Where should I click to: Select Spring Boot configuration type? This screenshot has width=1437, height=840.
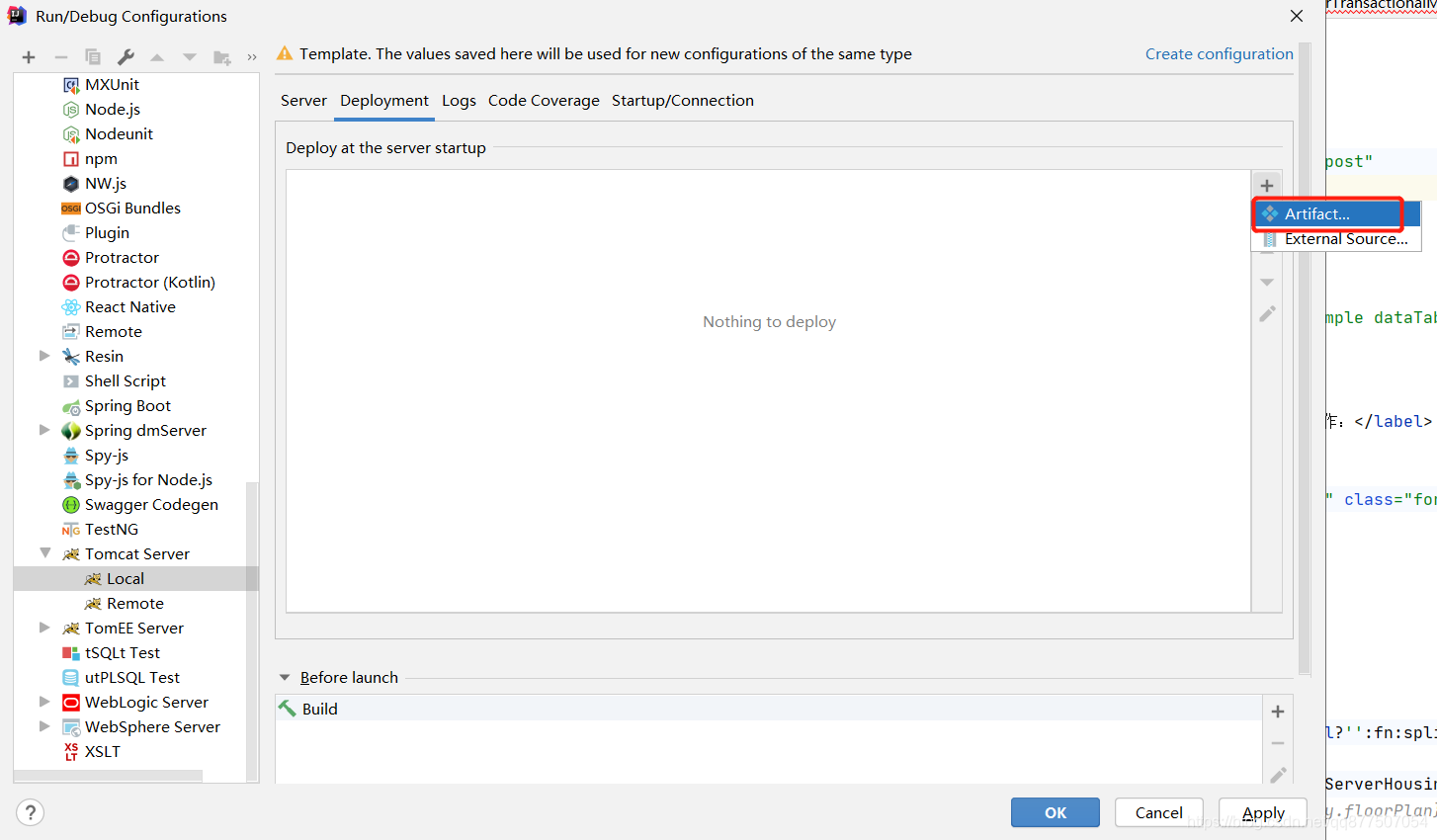[127, 406]
